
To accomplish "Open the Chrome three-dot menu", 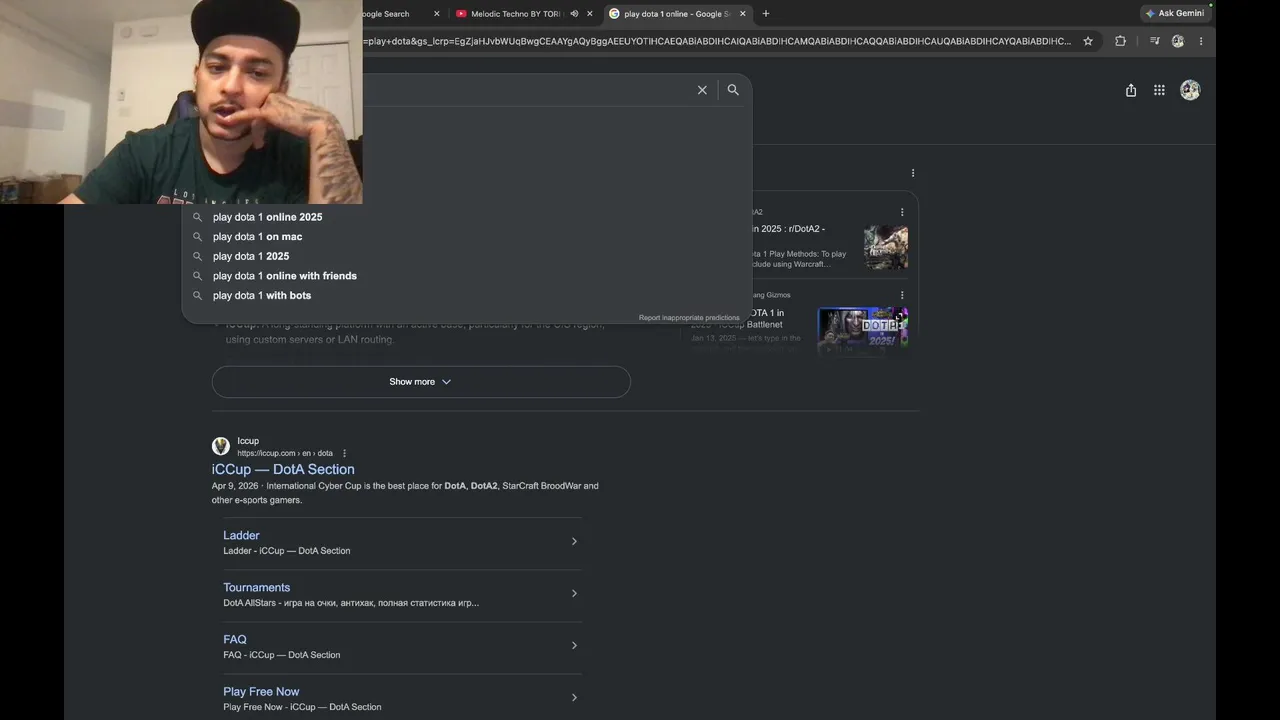I will [1201, 41].
